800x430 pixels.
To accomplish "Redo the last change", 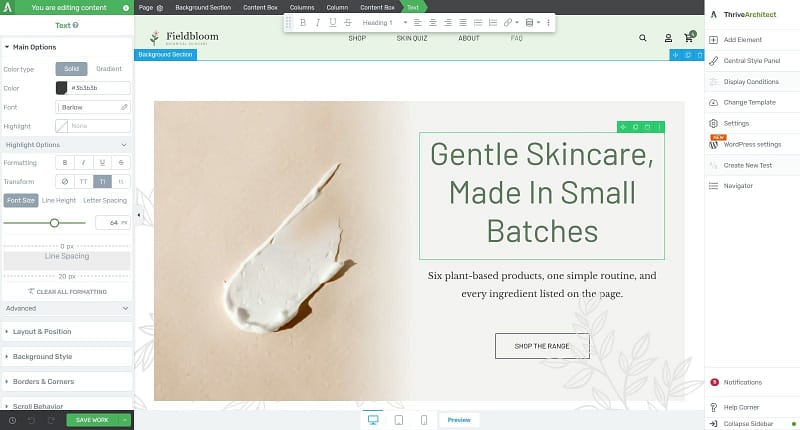I will (x=51, y=420).
